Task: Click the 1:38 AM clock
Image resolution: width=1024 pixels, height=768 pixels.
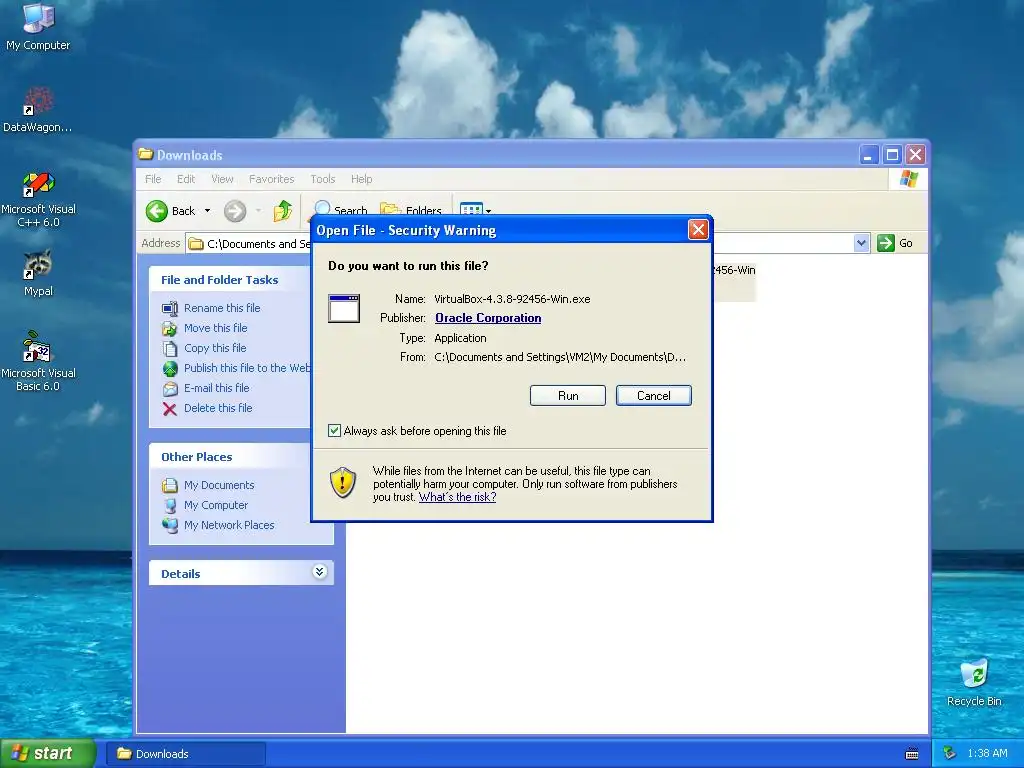Action: tap(987, 753)
